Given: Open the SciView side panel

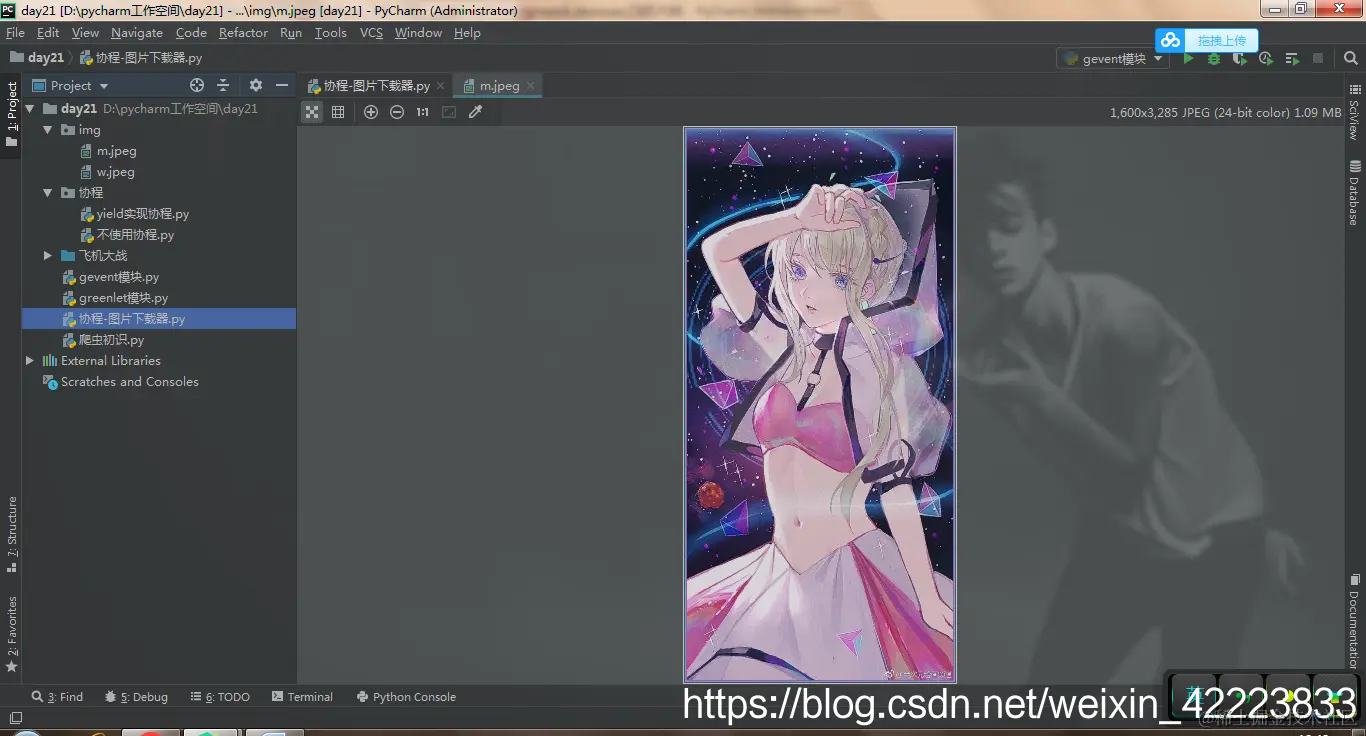Looking at the screenshot, I should click(x=1354, y=113).
